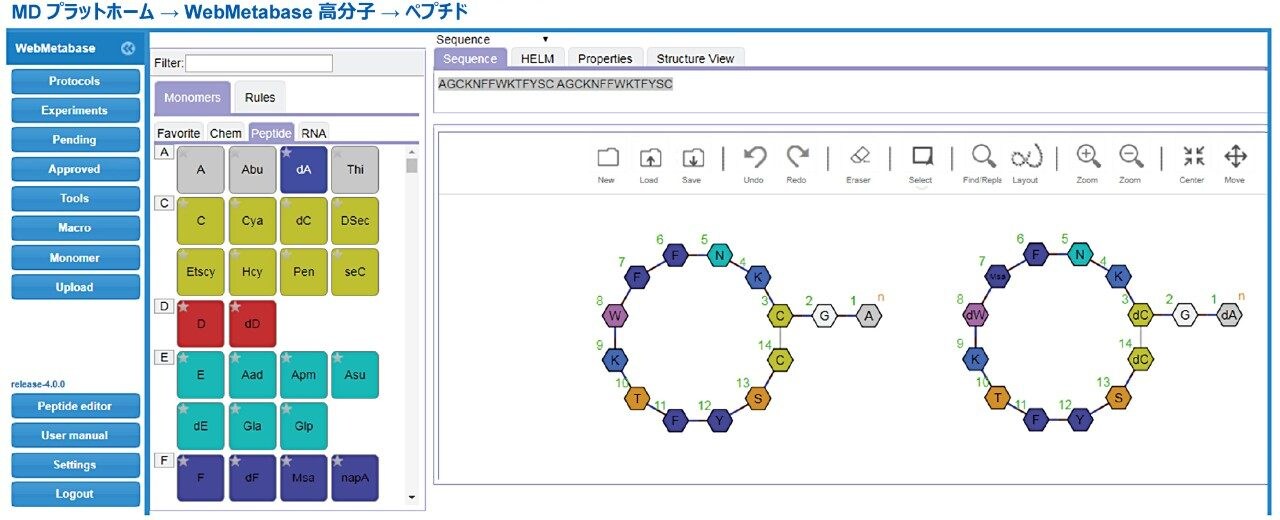Center the structure in canvas
This screenshot has width=1280, height=520.
[x=1193, y=157]
